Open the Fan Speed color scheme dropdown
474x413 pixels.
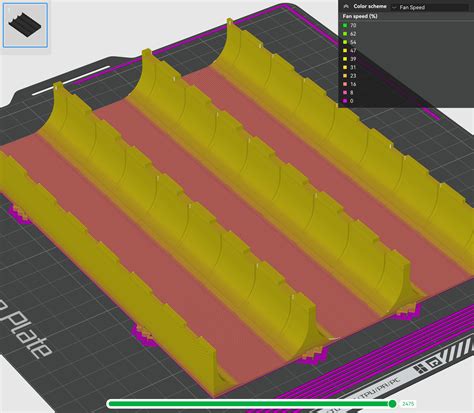[x=430, y=7]
